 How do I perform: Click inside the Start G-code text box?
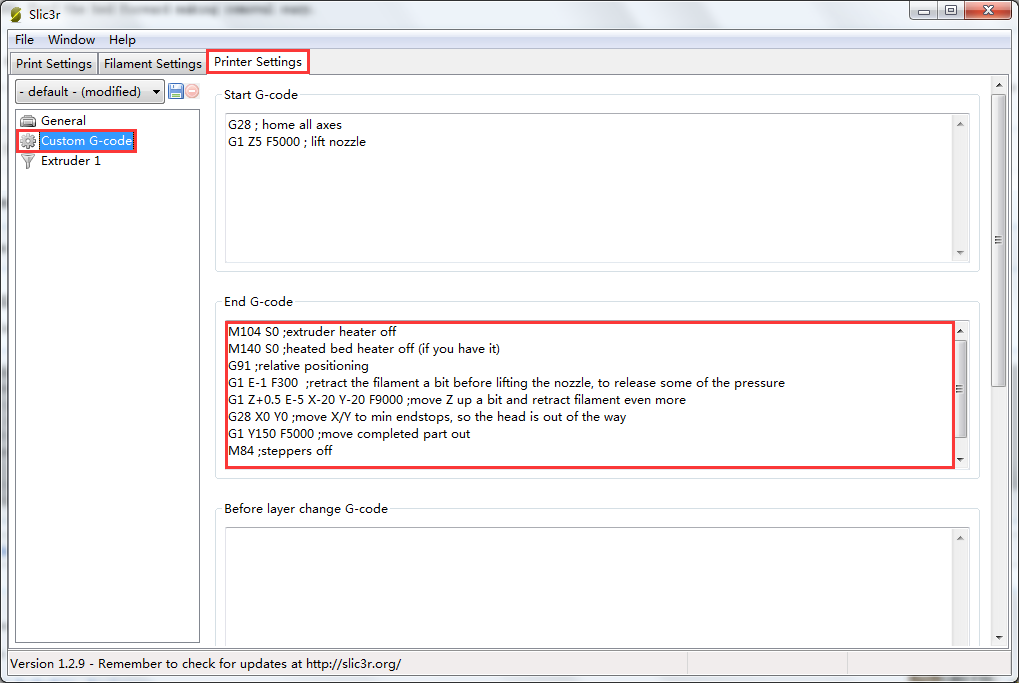pos(589,188)
